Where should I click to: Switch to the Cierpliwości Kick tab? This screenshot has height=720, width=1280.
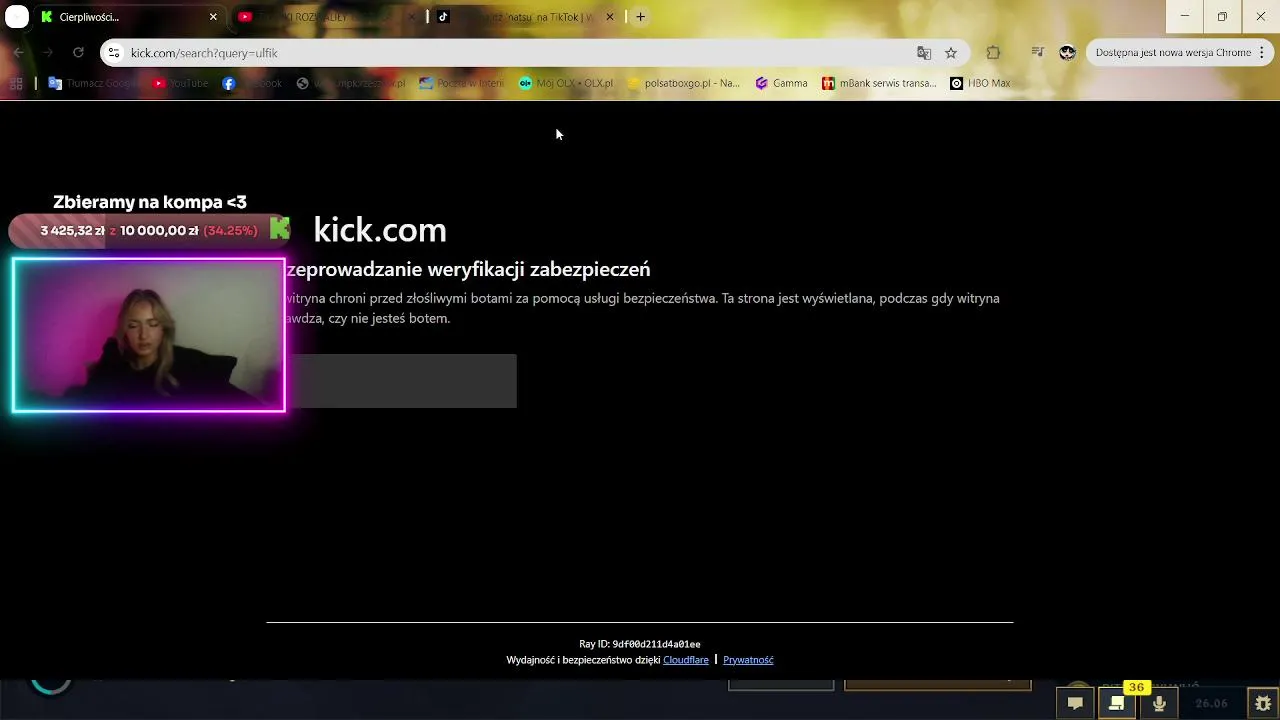[x=128, y=17]
